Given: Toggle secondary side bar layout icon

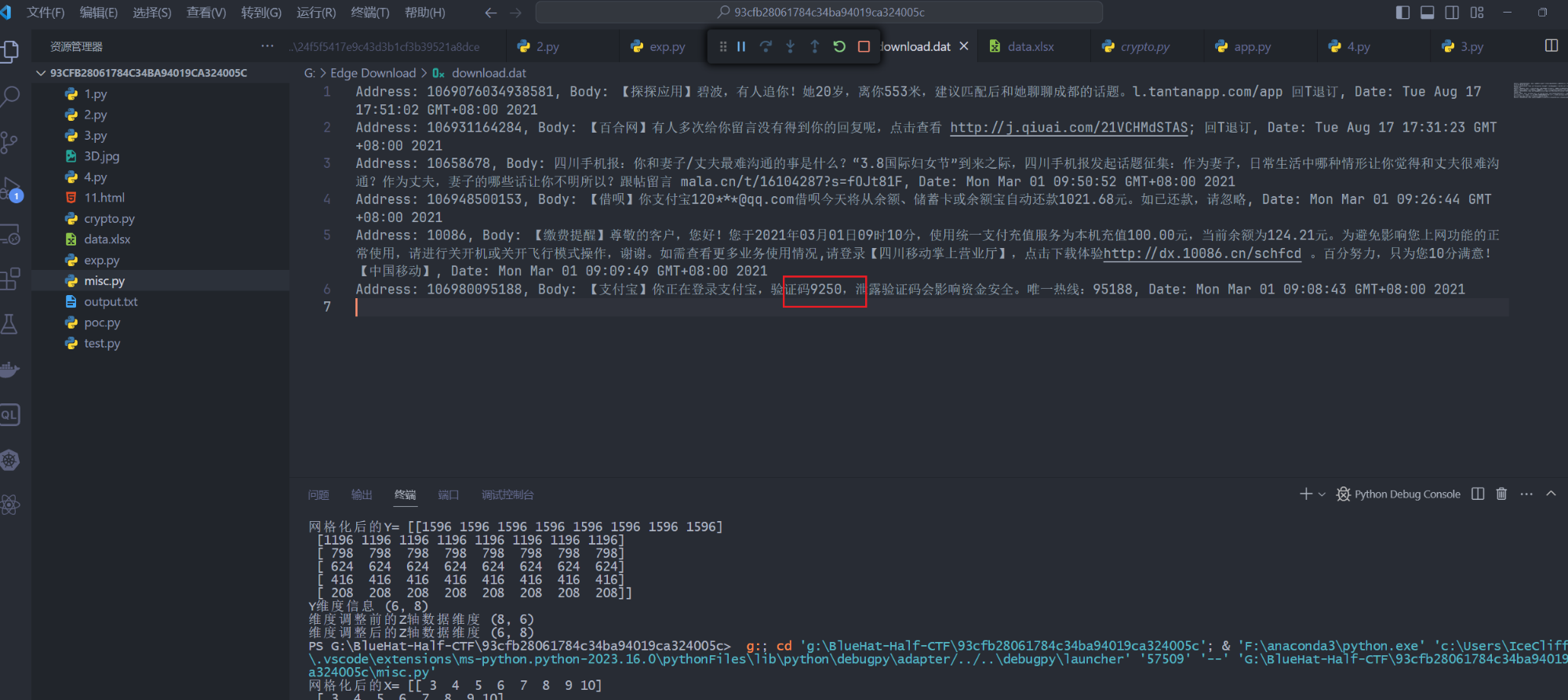Looking at the screenshot, I should point(1452,13).
